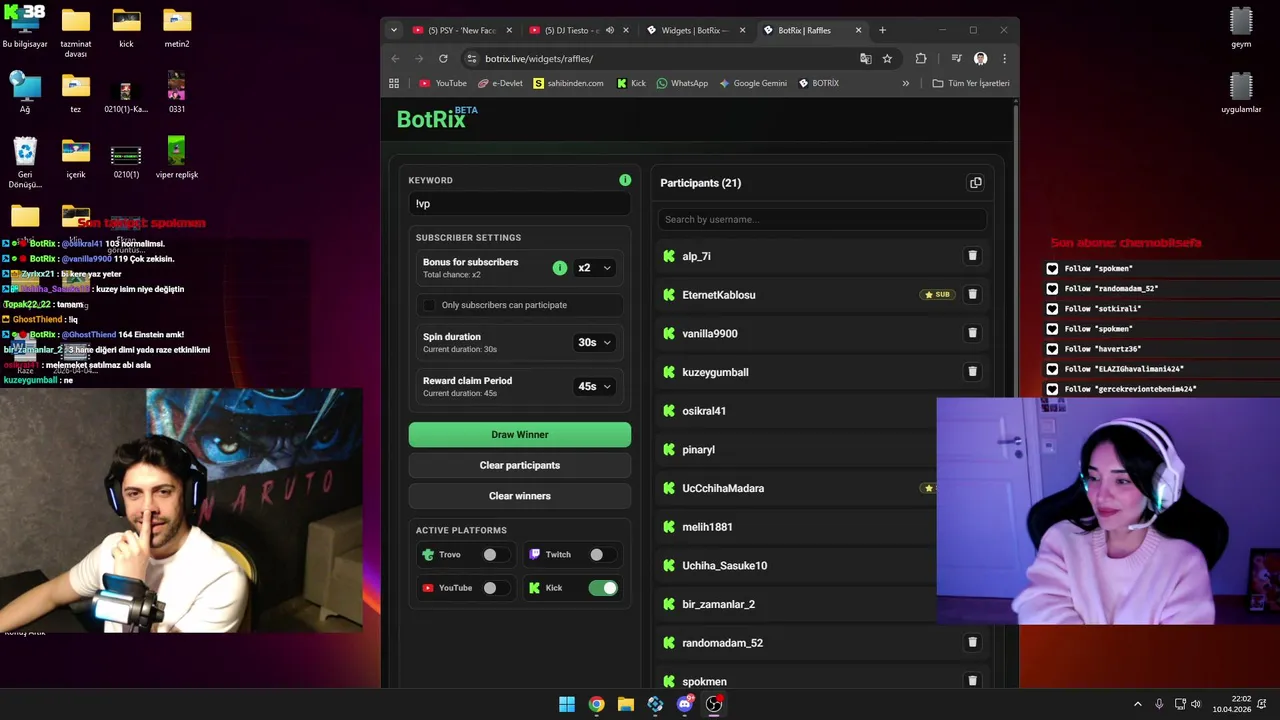Open the metin2 desktop folder
The height and width of the screenshot is (720, 1280).
click(x=176, y=28)
